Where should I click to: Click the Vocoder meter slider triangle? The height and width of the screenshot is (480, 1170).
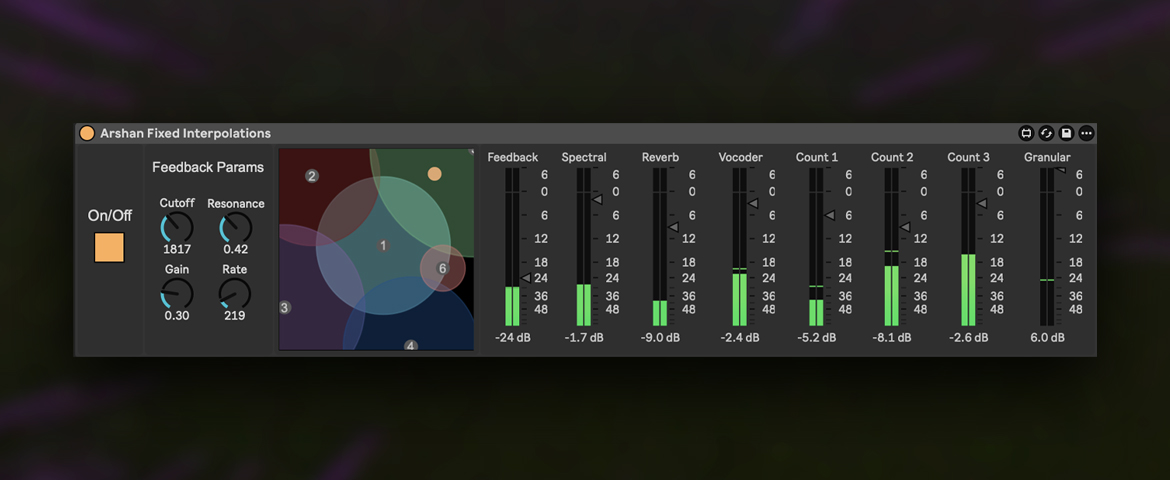point(753,203)
